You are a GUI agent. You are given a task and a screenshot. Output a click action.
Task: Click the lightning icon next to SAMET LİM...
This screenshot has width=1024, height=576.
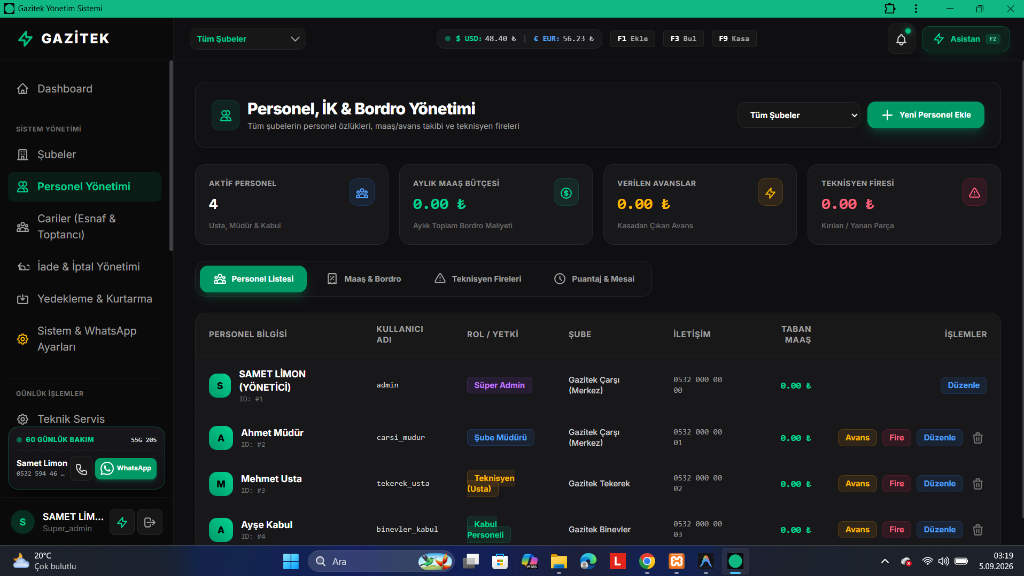[x=122, y=522]
